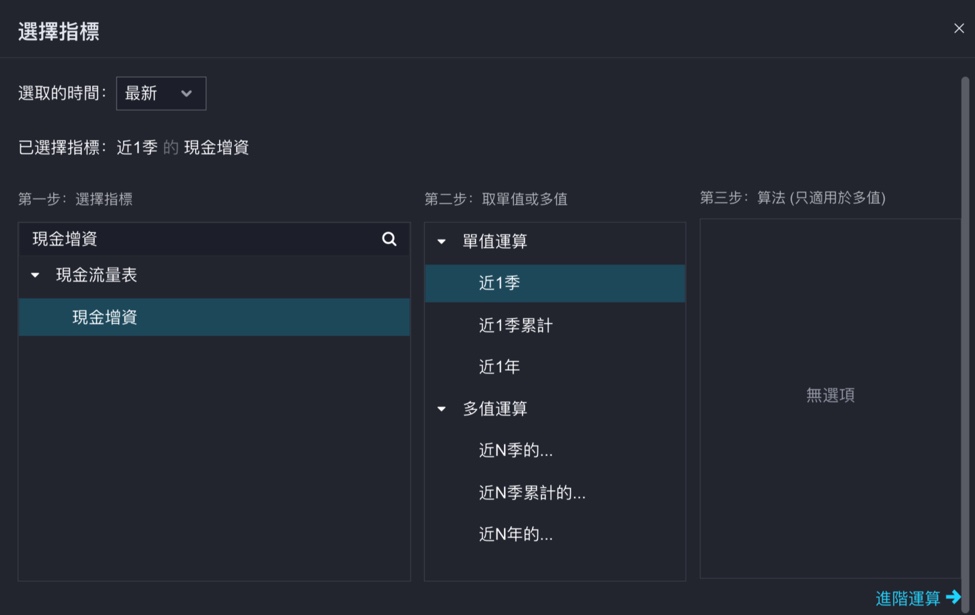Click the 多值運算 group label
The image size is (975, 615).
(x=494, y=409)
